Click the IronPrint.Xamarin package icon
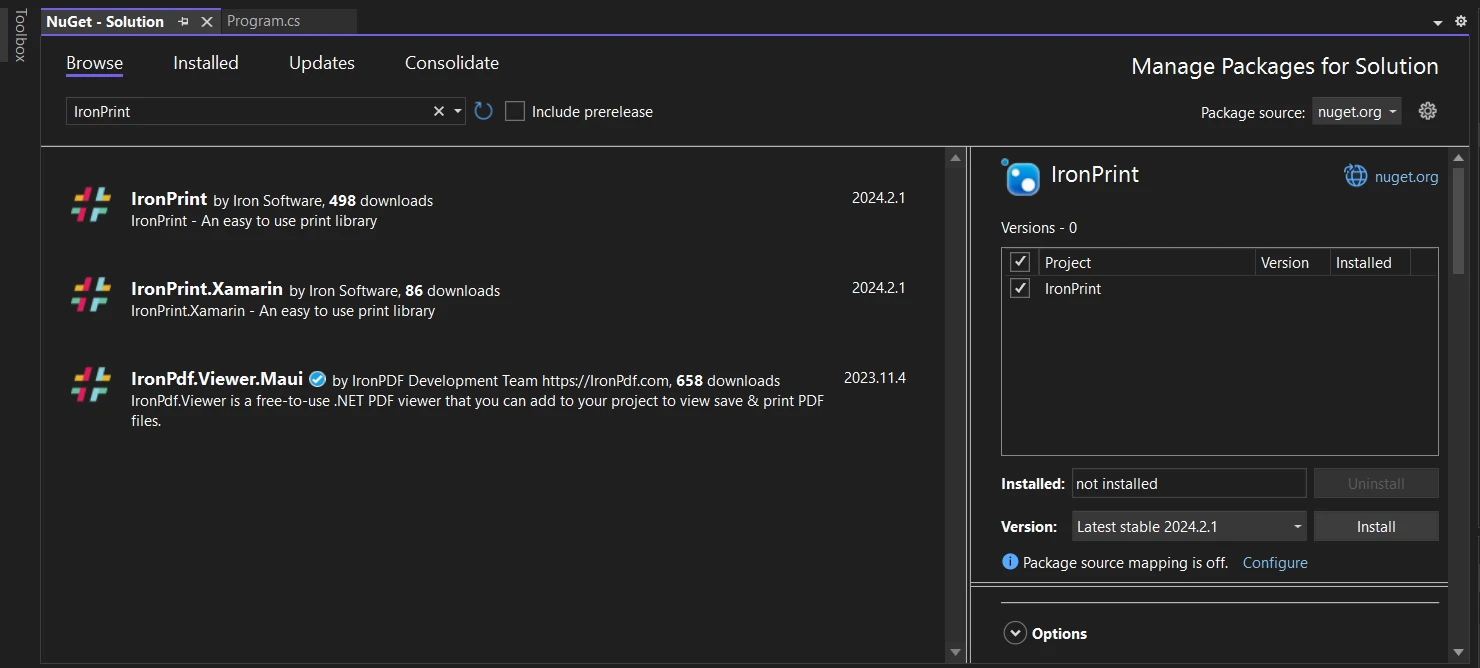The width and height of the screenshot is (1480, 668). pos(91,294)
